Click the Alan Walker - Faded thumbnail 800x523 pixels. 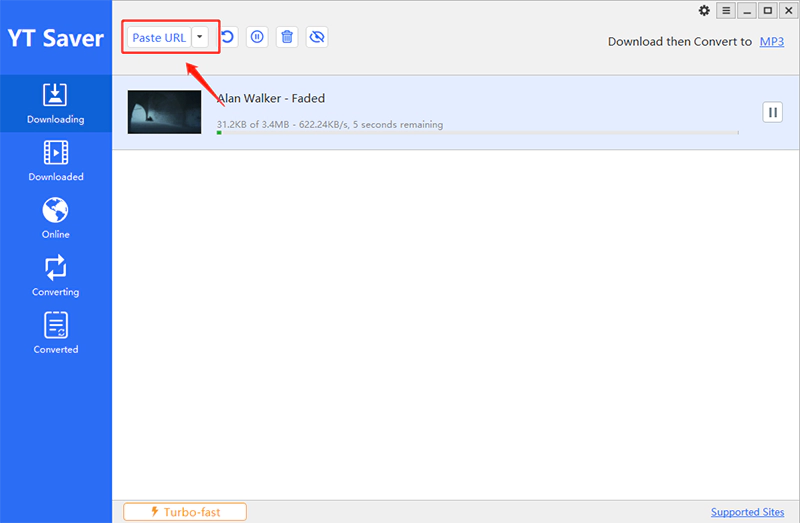164,112
